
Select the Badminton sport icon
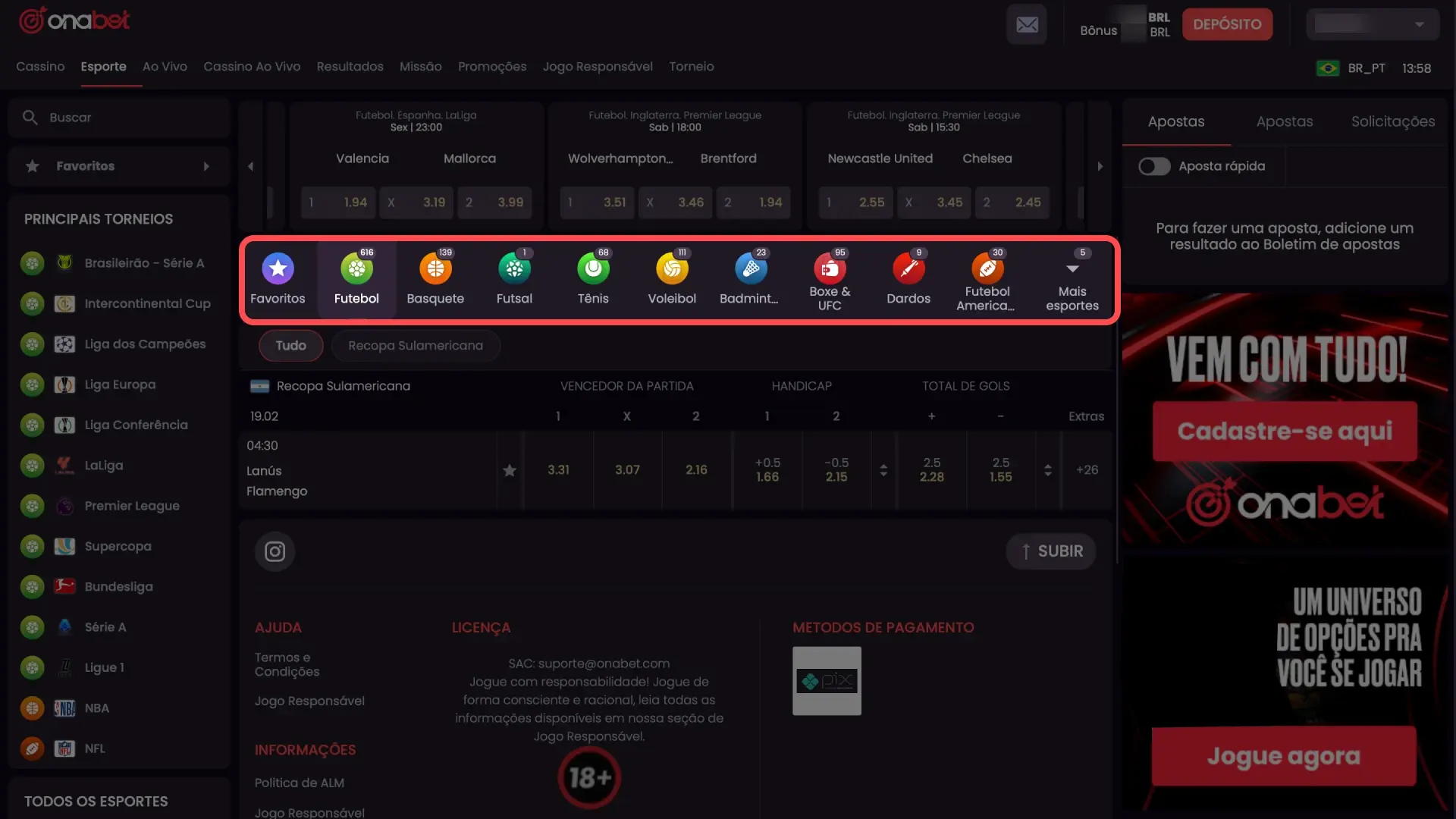coord(751,268)
